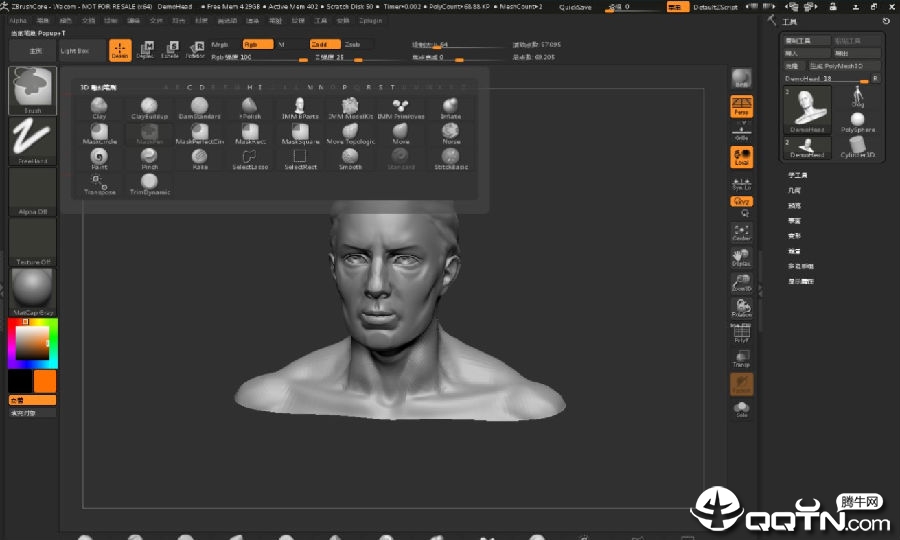Screen dimensions: 900x540
Task: Adjust the Rgb intensity slider
Action: pyautogui.click(x=259, y=57)
